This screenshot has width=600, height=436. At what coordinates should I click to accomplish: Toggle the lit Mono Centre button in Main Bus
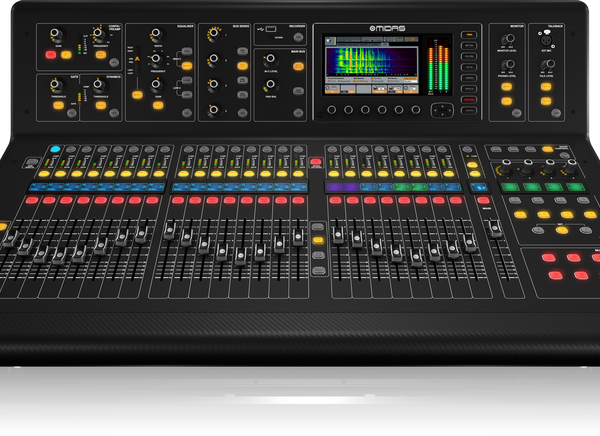298,66
